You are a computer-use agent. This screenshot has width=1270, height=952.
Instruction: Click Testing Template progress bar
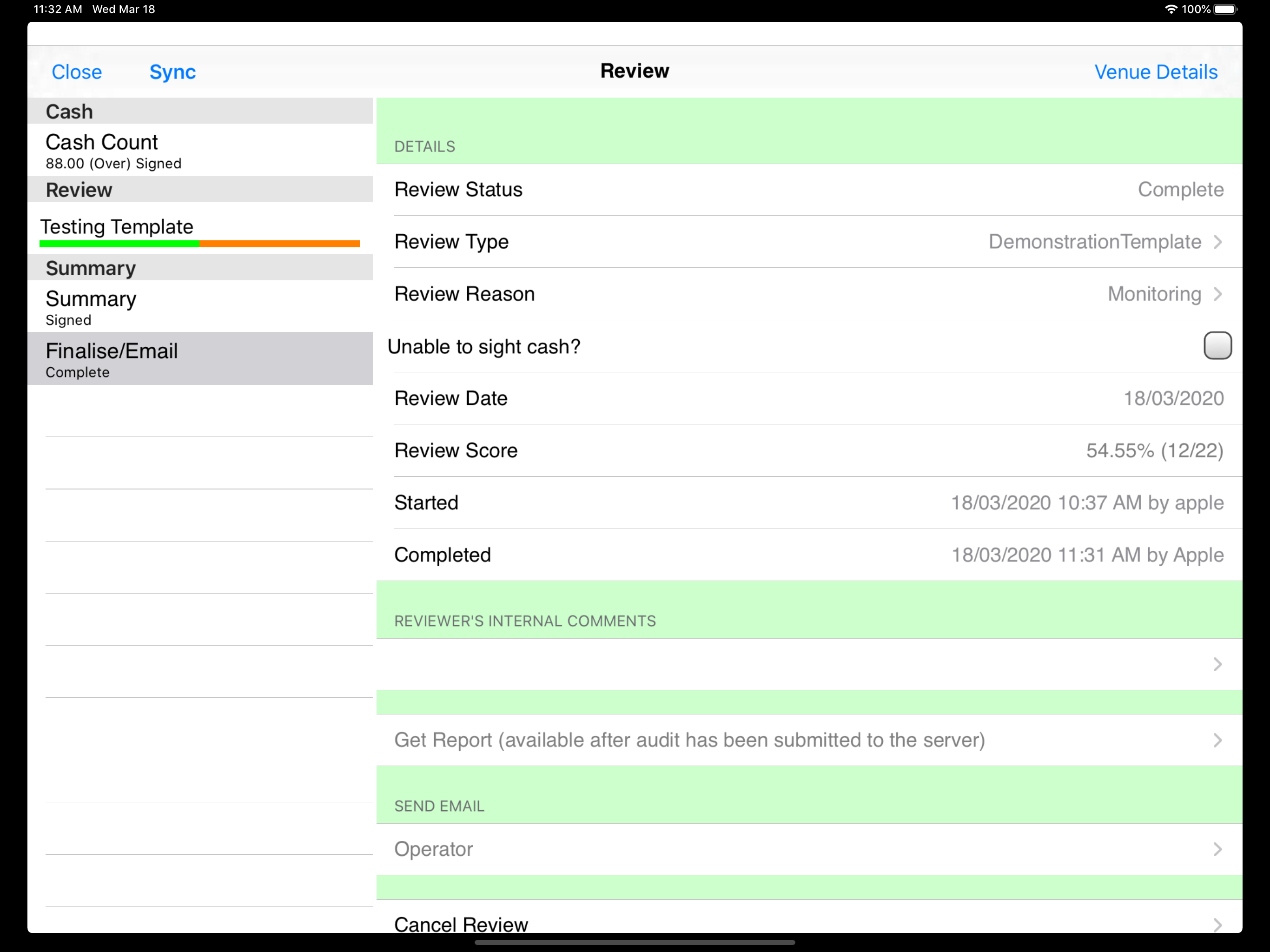tap(199, 244)
